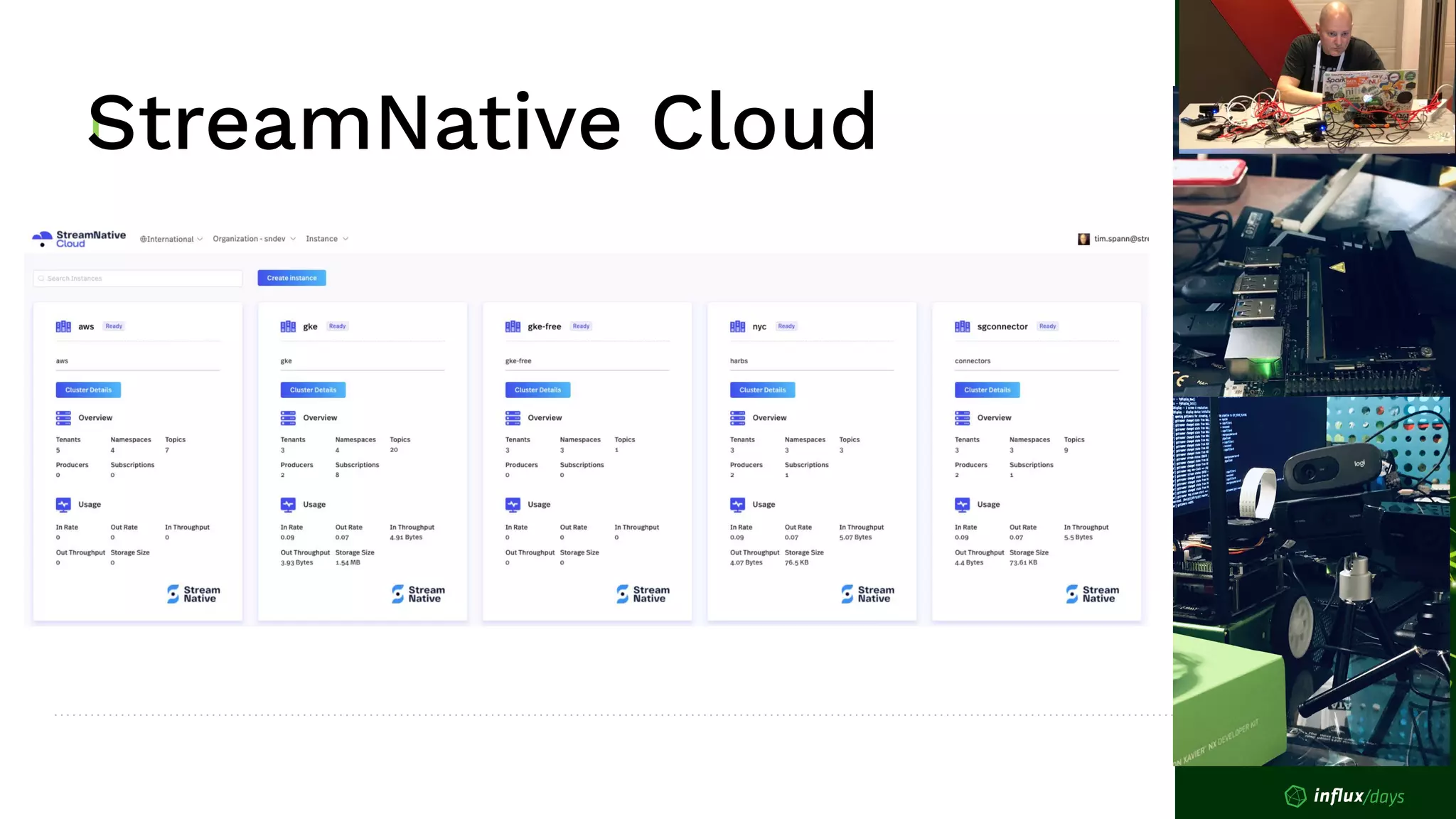1456x819 pixels.
Task: Click the Usage icon in gke card
Action: [x=288, y=505]
